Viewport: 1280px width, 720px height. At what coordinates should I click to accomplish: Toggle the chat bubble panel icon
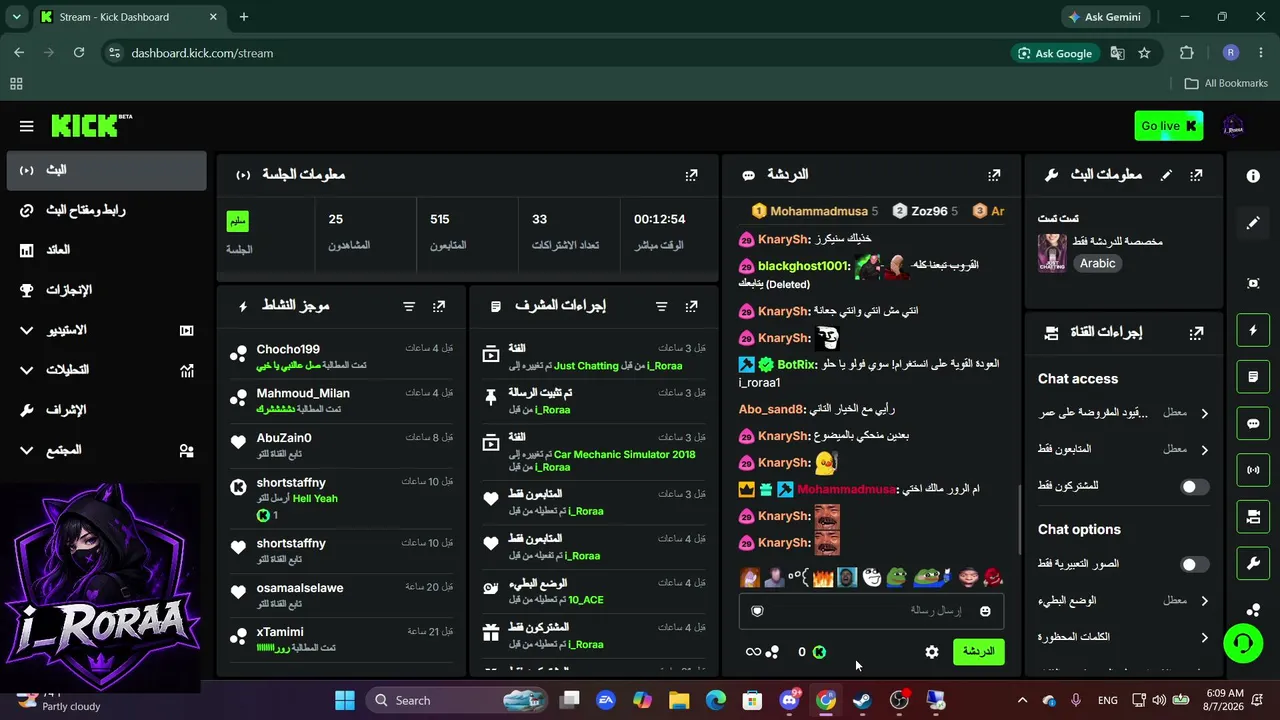coord(1253,423)
